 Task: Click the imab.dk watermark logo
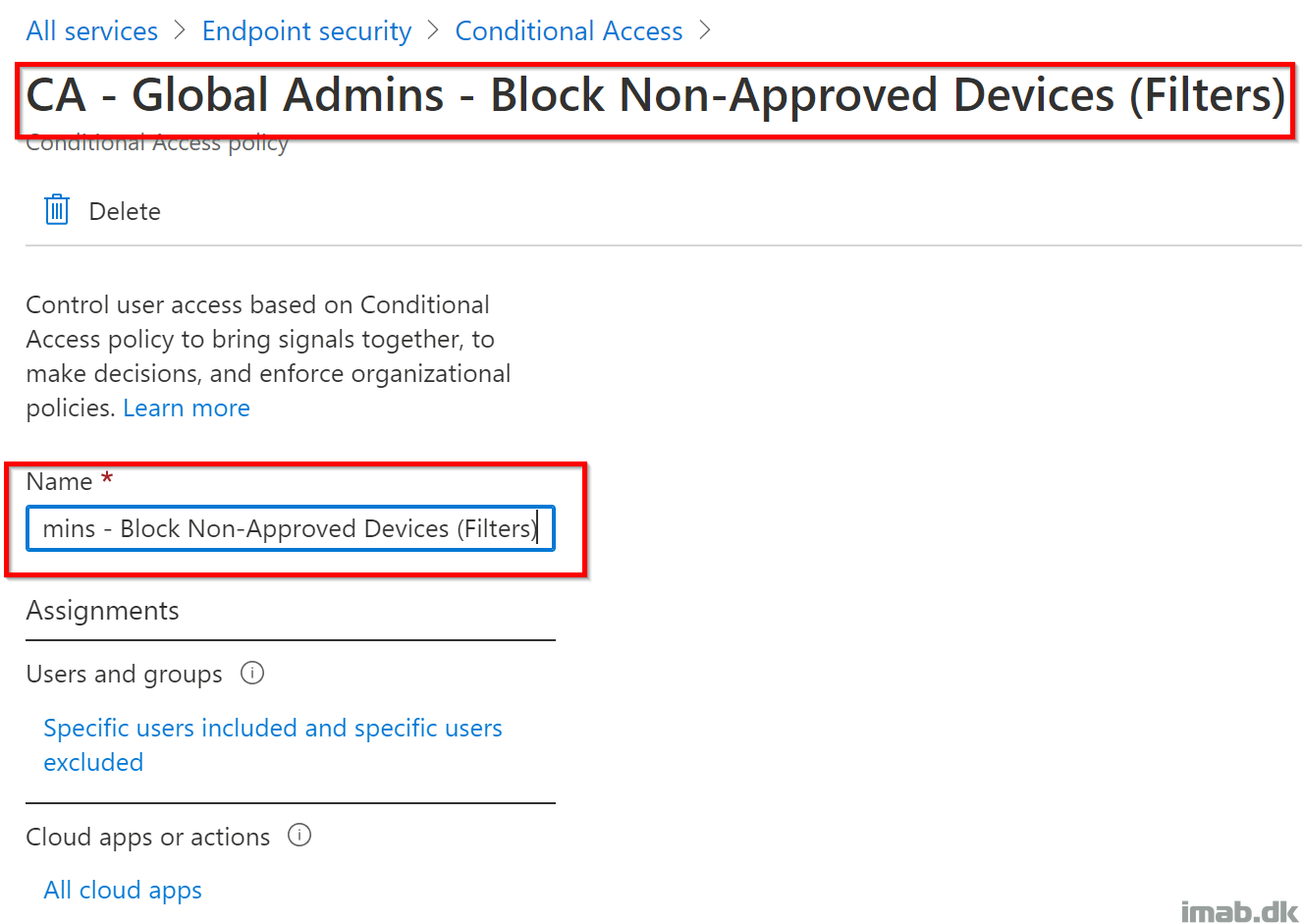coord(1239,911)
